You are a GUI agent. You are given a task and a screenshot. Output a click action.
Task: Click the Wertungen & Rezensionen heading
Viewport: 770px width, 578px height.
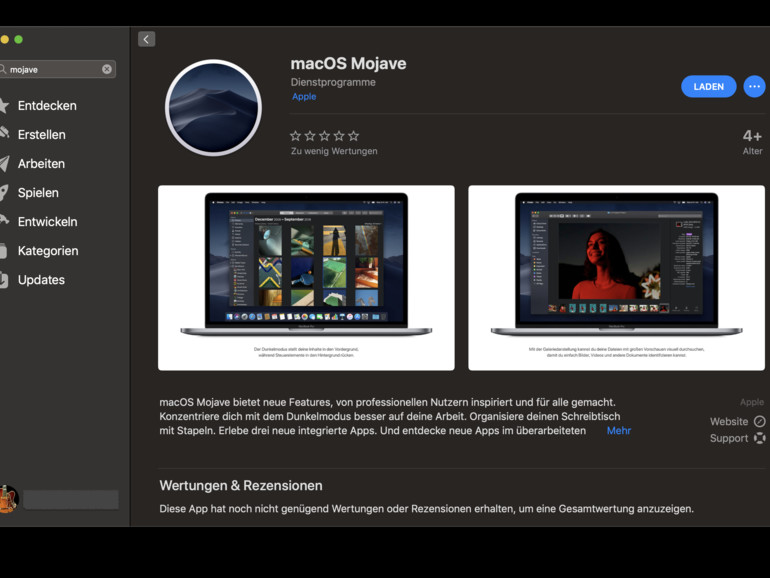241,486
